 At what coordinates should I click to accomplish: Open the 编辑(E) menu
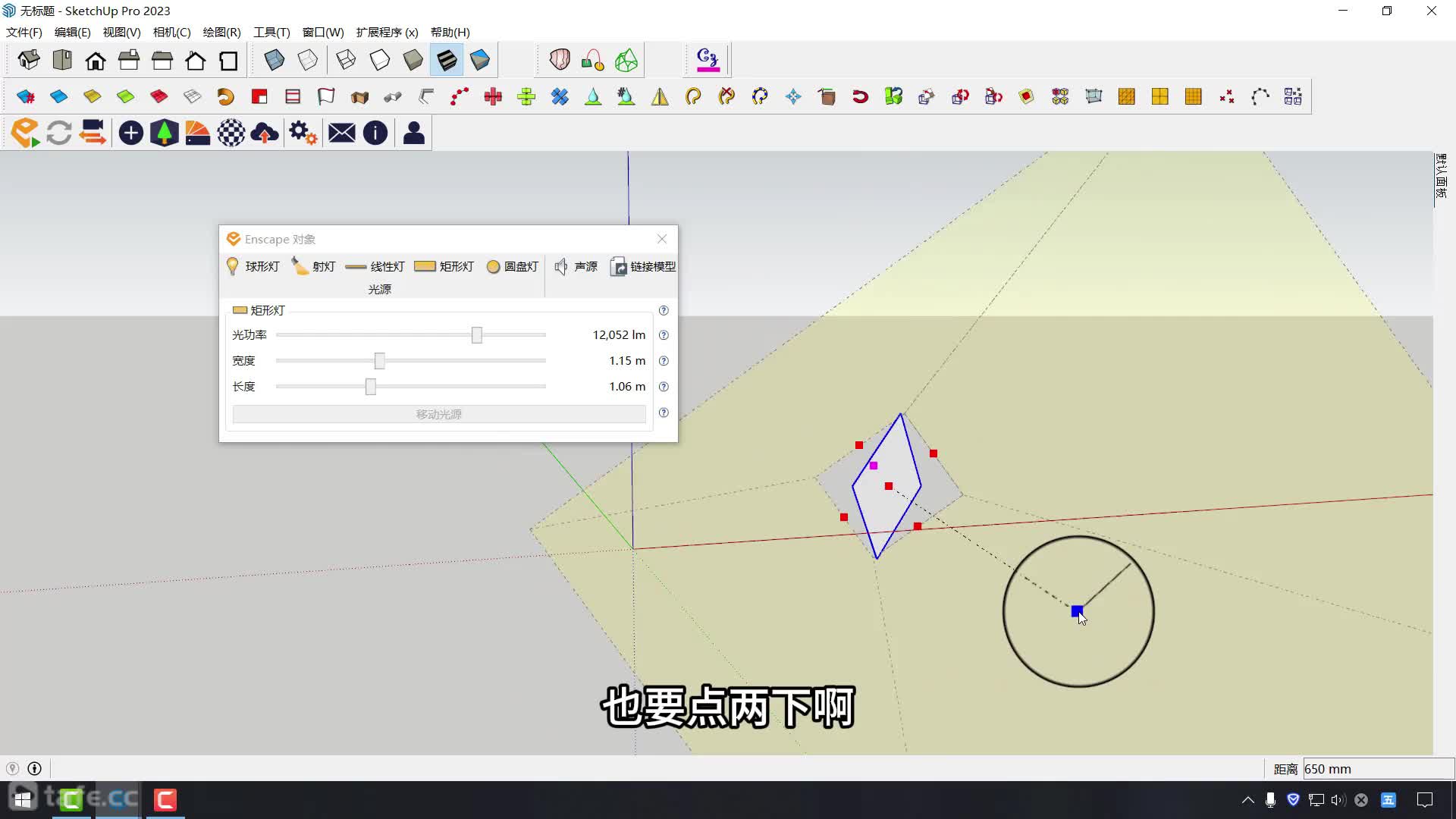point(73,32)
